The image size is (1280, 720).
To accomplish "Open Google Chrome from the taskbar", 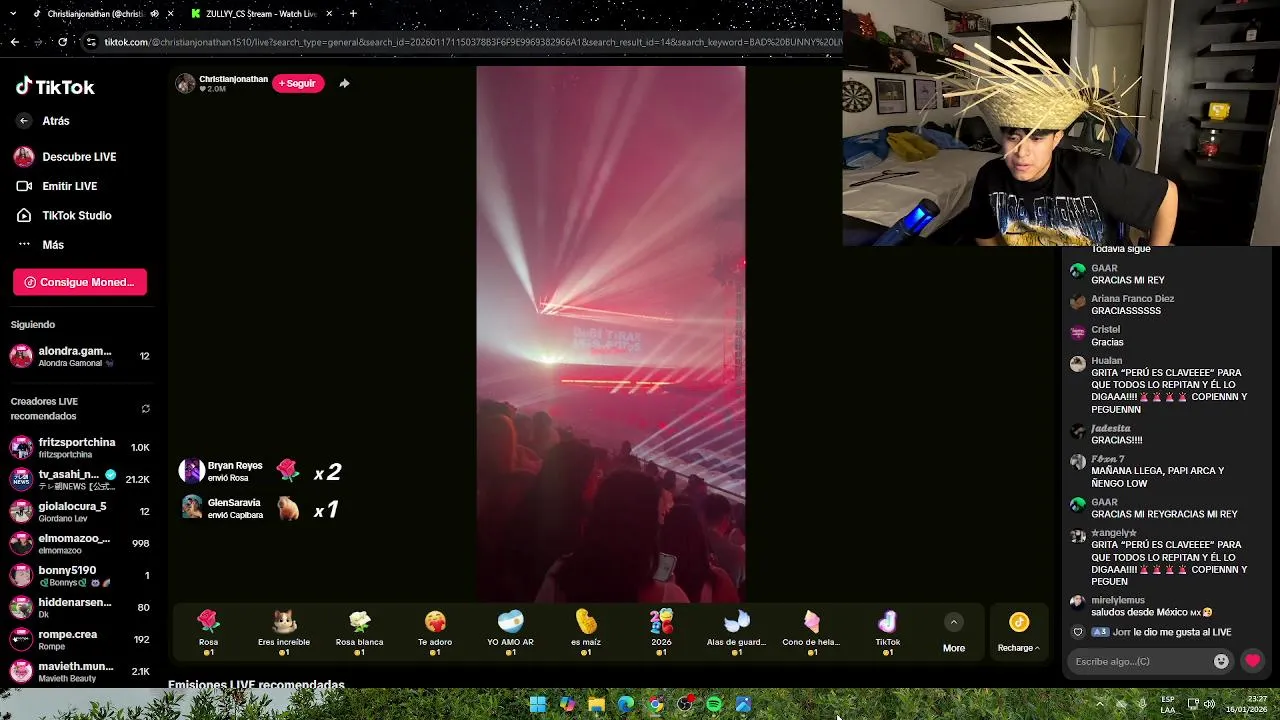I will [655, 704].
